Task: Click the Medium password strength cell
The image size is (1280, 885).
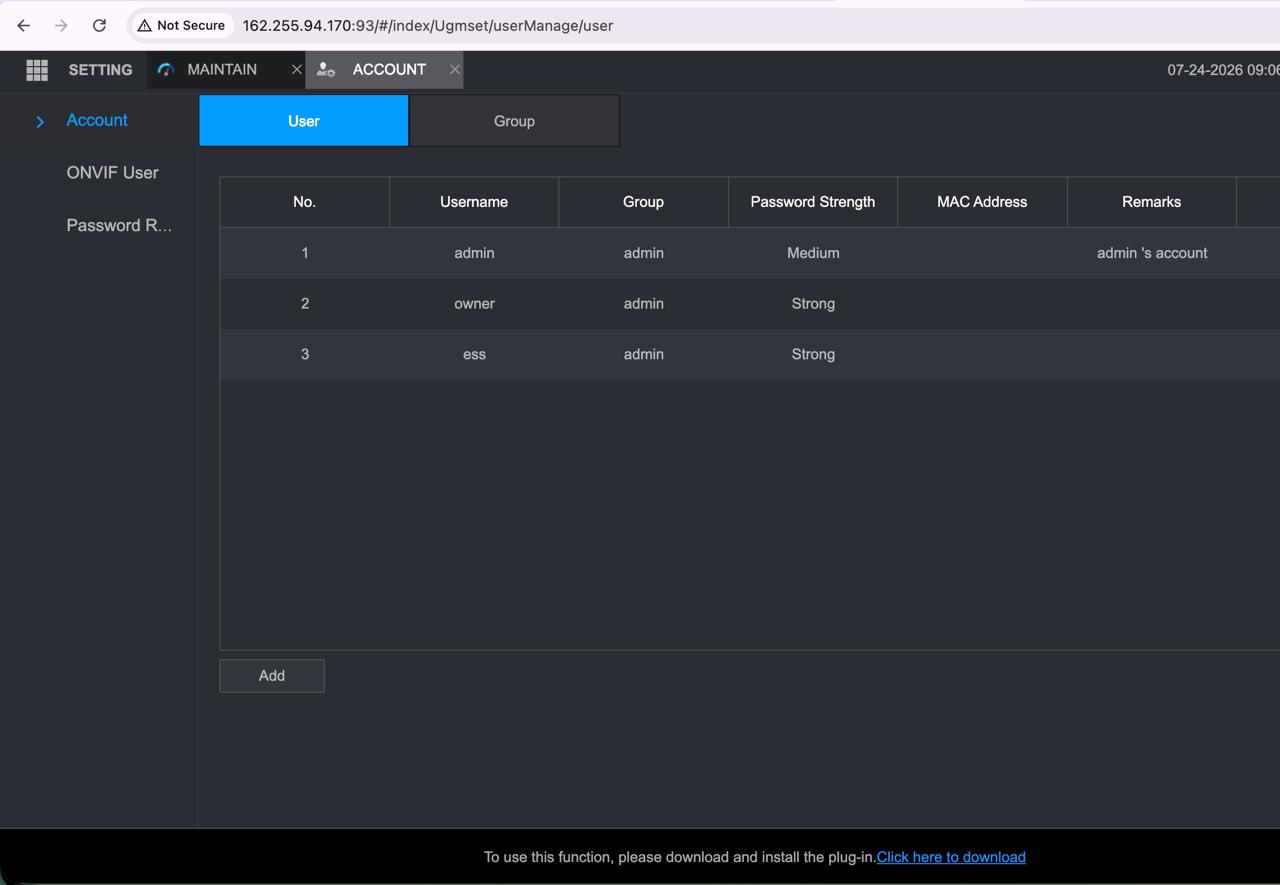Action: 813,253
